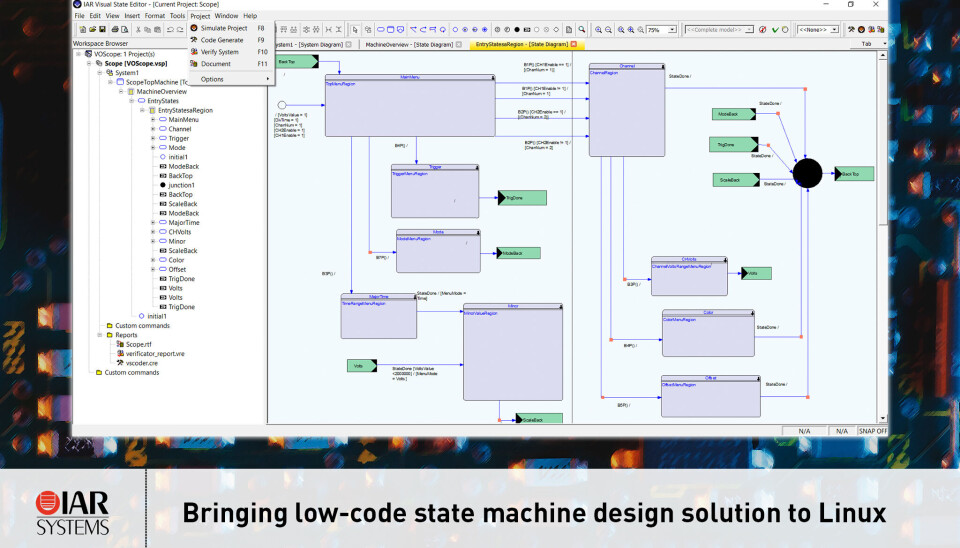The width and height of the screenshot is (960, 548).
Task: Expand the MainMenu tree node
Action: tap(153, 119)
